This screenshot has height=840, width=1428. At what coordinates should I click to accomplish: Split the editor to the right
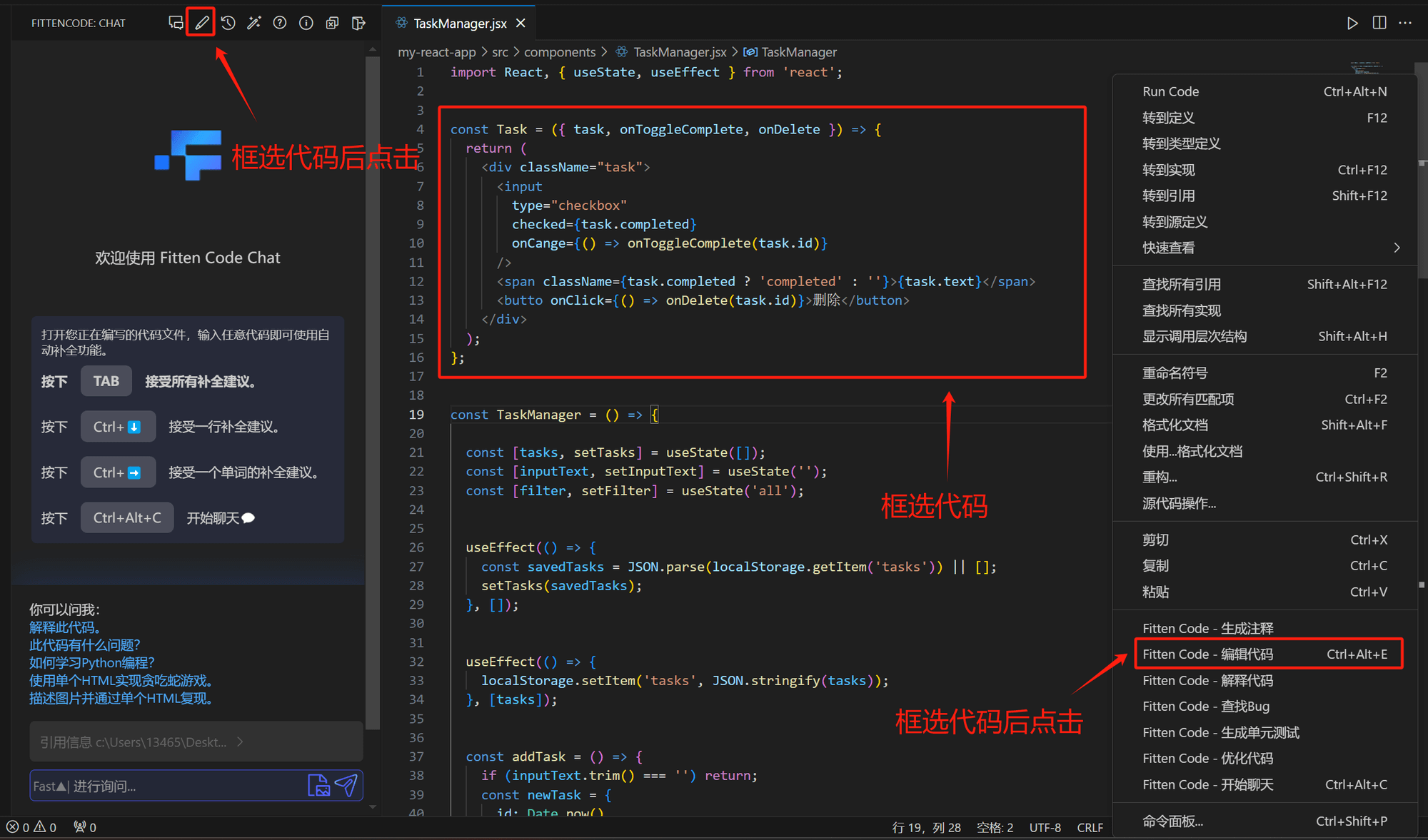(1379, 23)
